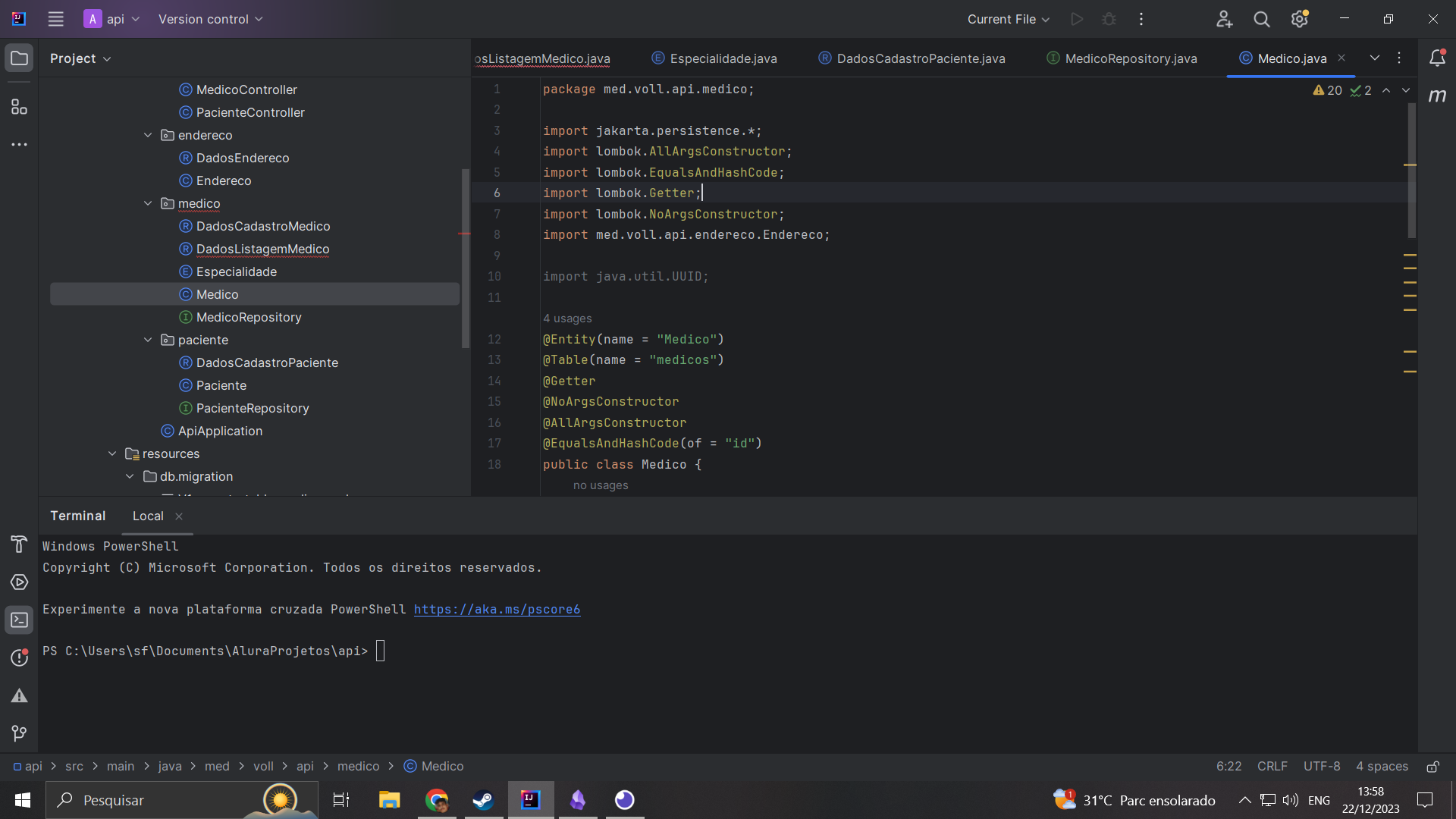Screen dimensions: 1456x819
Task: Open the Project view selector dropdown
Action: click(80, 58)
